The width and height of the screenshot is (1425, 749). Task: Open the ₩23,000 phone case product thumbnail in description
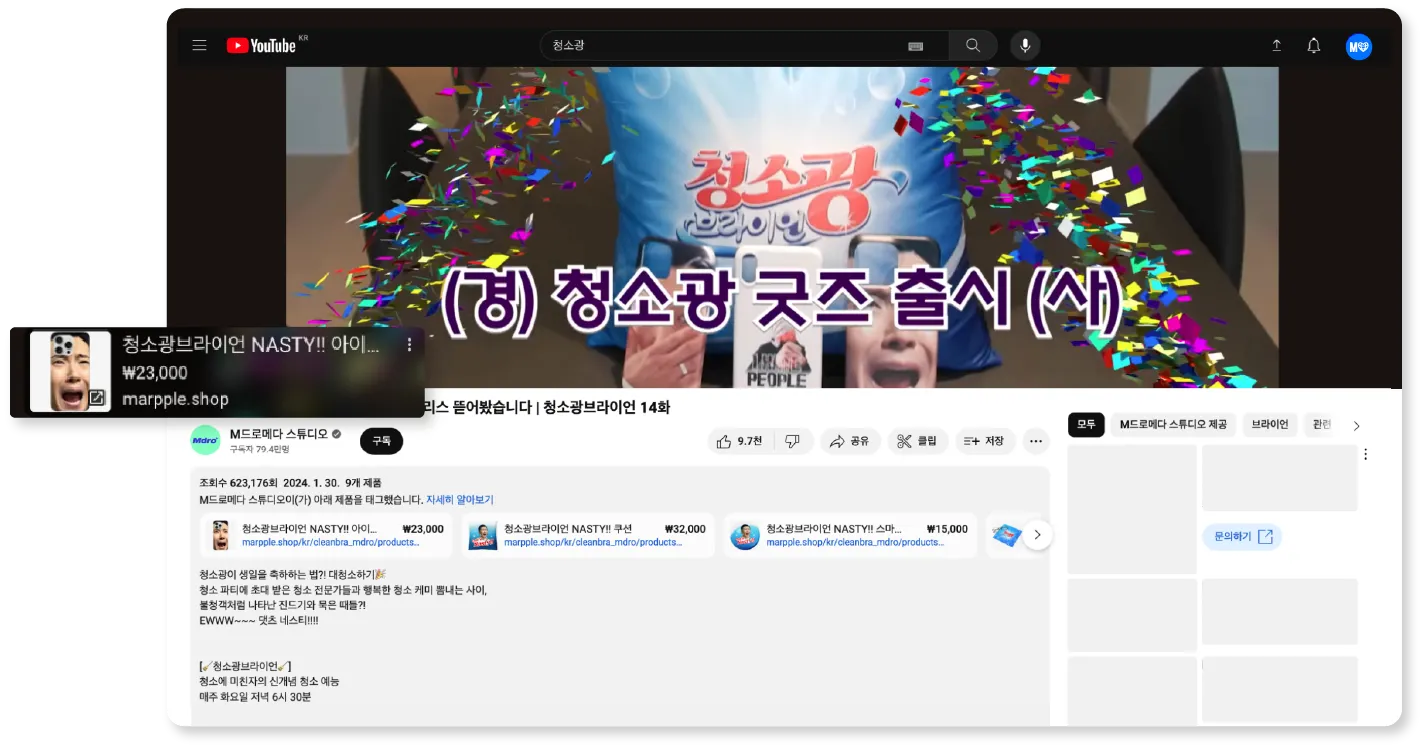pos(220,536)
